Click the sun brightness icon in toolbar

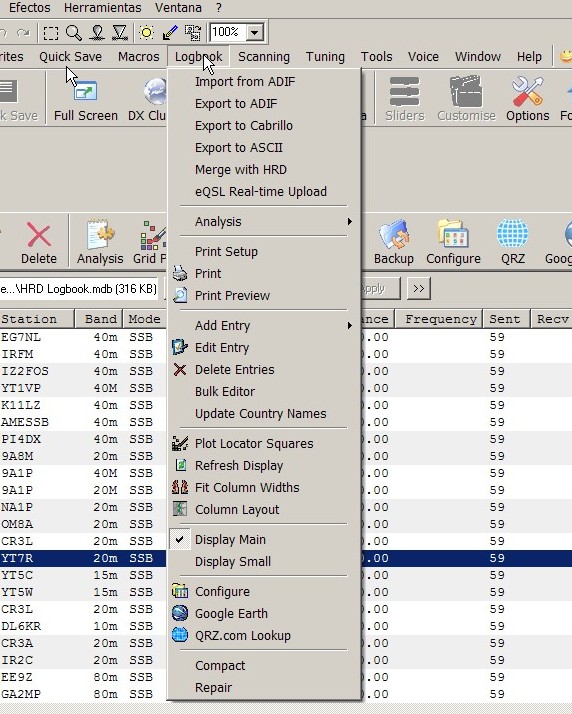click(x=147, y=33)
